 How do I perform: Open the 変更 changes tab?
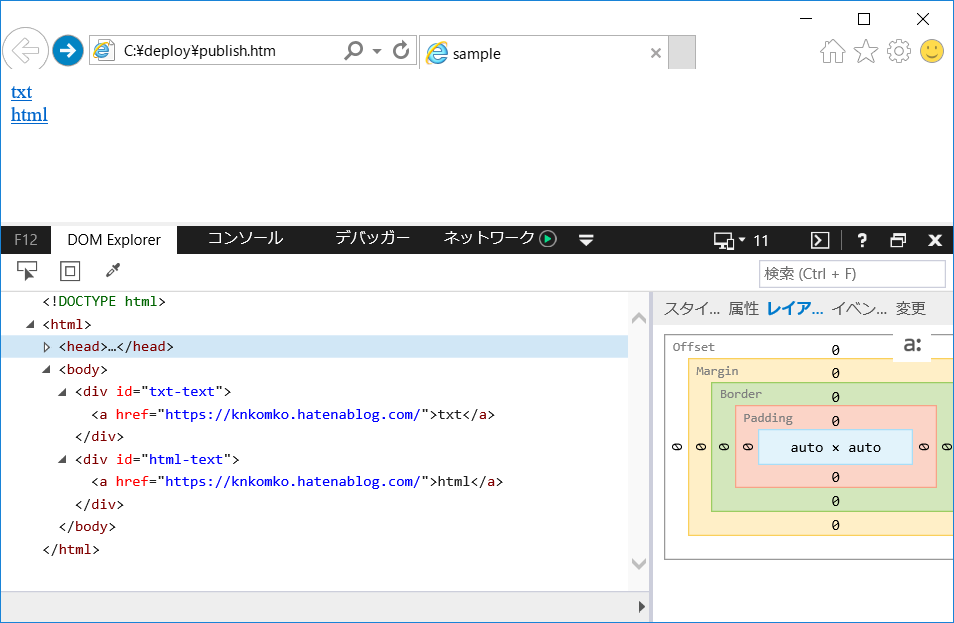click(x=911, y=308)
